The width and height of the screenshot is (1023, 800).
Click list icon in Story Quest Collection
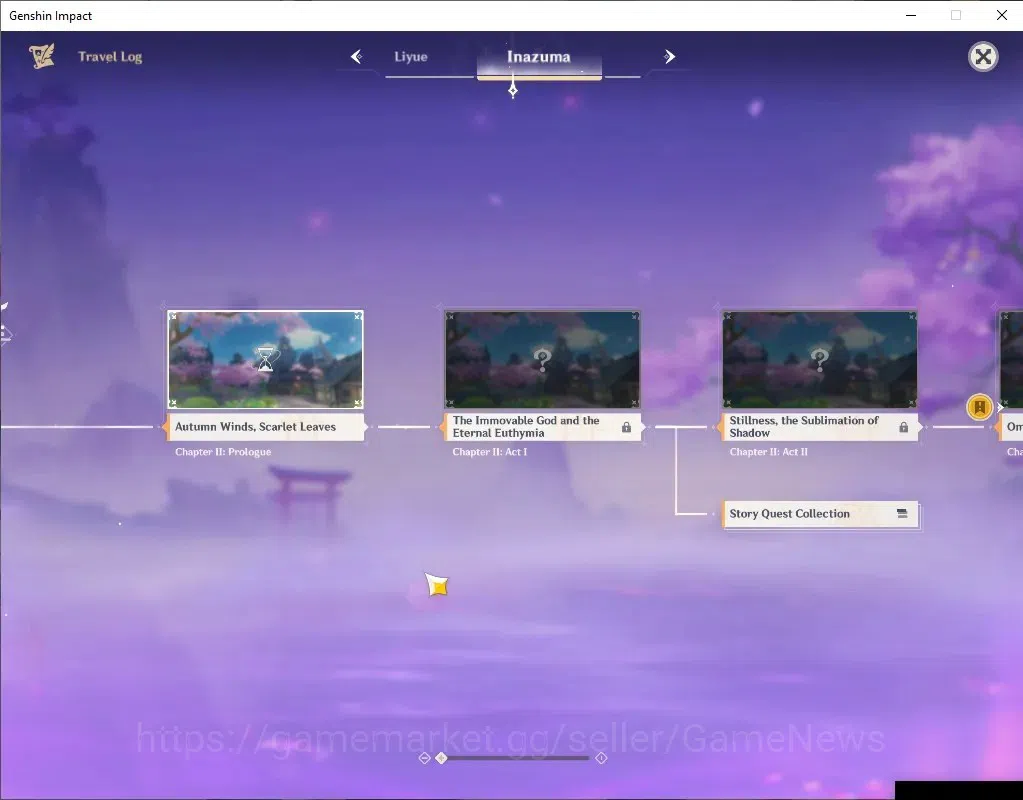pyautogui.click(x=902, y=514)
